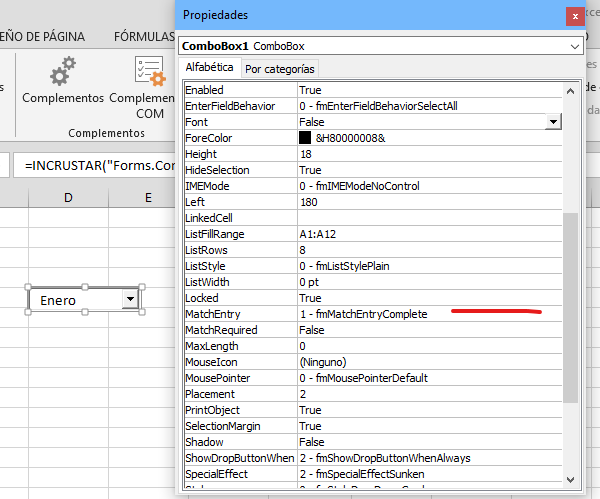Expand the ComboBox1 object selector dropdown

[574, 46]
